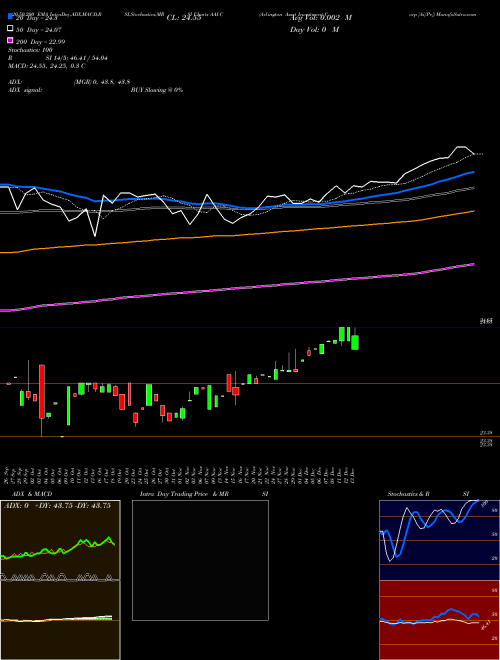500x660 pixels.
Task: Click the blue stochastics chart panel
Action: pyautogui.click(x=439, y=540)
